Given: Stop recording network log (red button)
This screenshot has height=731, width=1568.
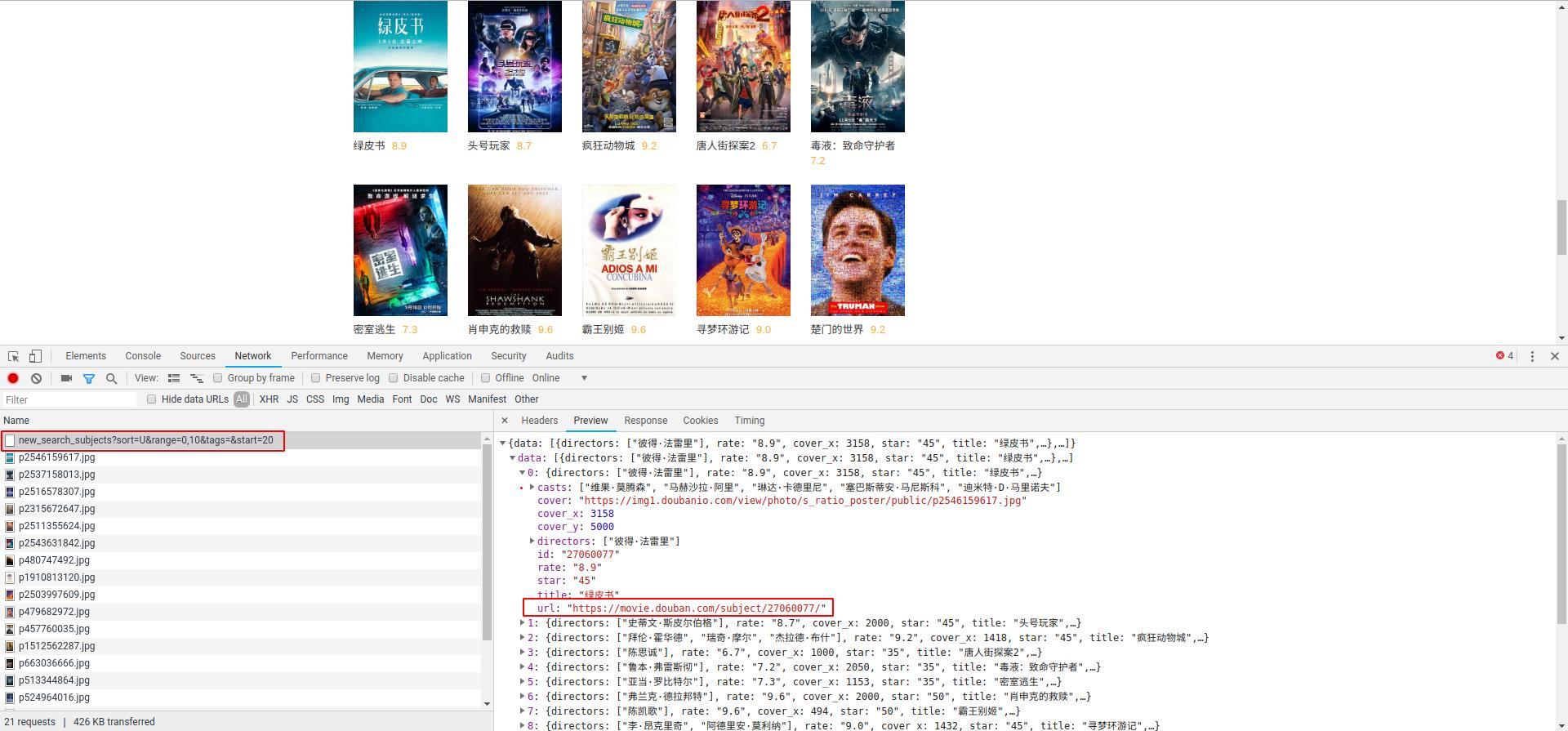Looking at the screenshot, I should [13, 378].
